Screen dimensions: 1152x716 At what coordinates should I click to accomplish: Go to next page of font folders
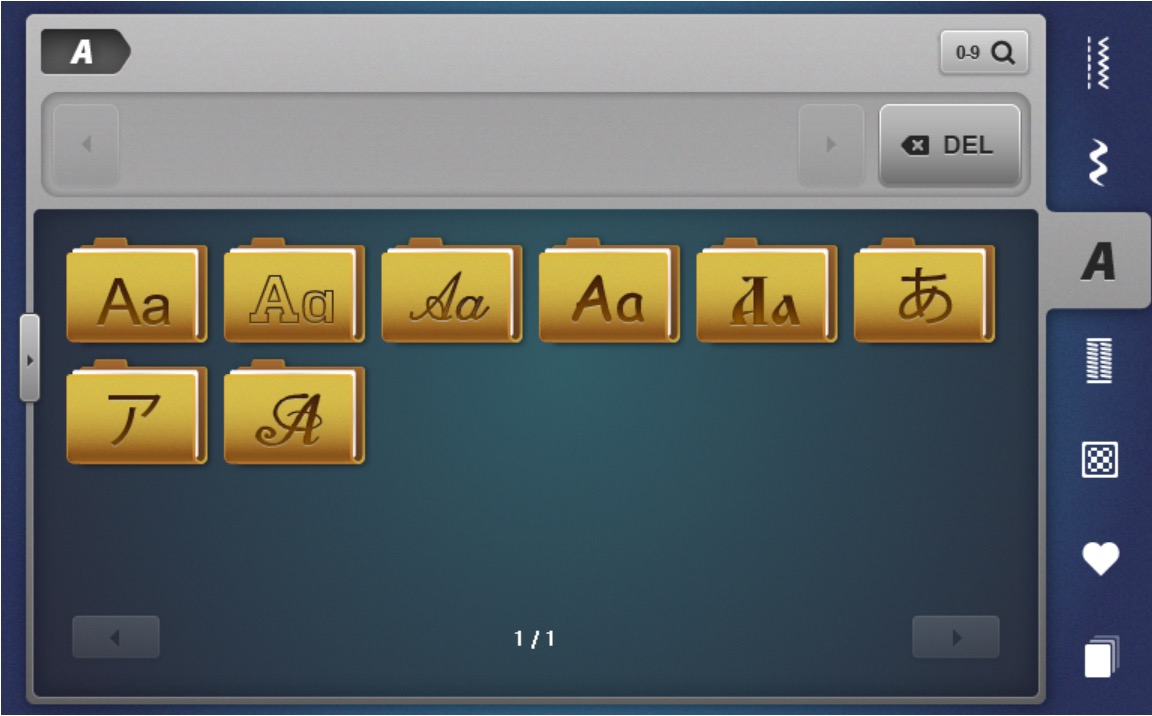click(955, 637)
